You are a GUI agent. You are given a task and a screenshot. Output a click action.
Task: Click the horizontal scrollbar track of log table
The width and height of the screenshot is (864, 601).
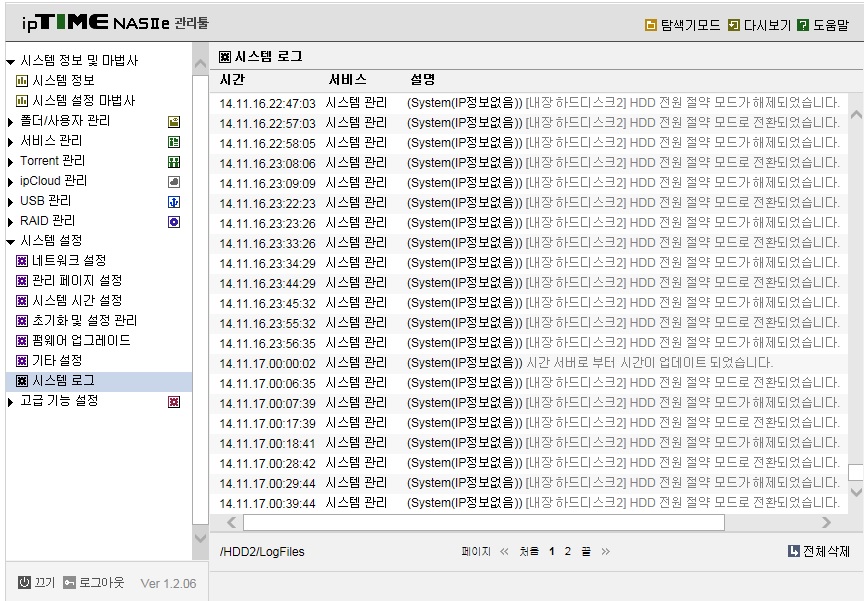pos(484,522)
